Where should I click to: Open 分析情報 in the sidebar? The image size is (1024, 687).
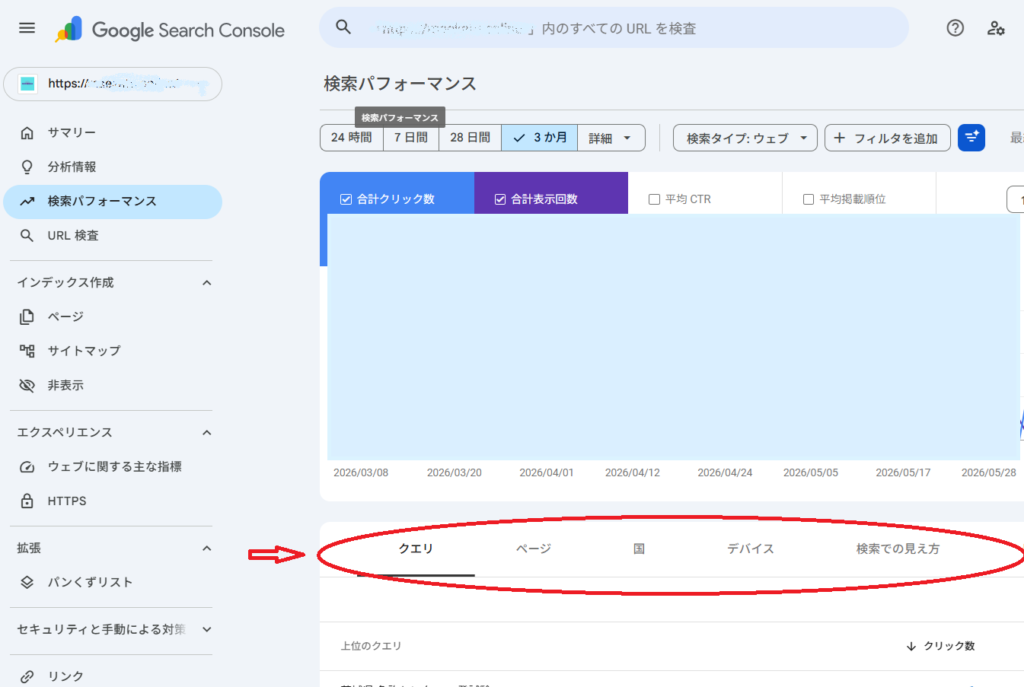click(x=113, y=167)
